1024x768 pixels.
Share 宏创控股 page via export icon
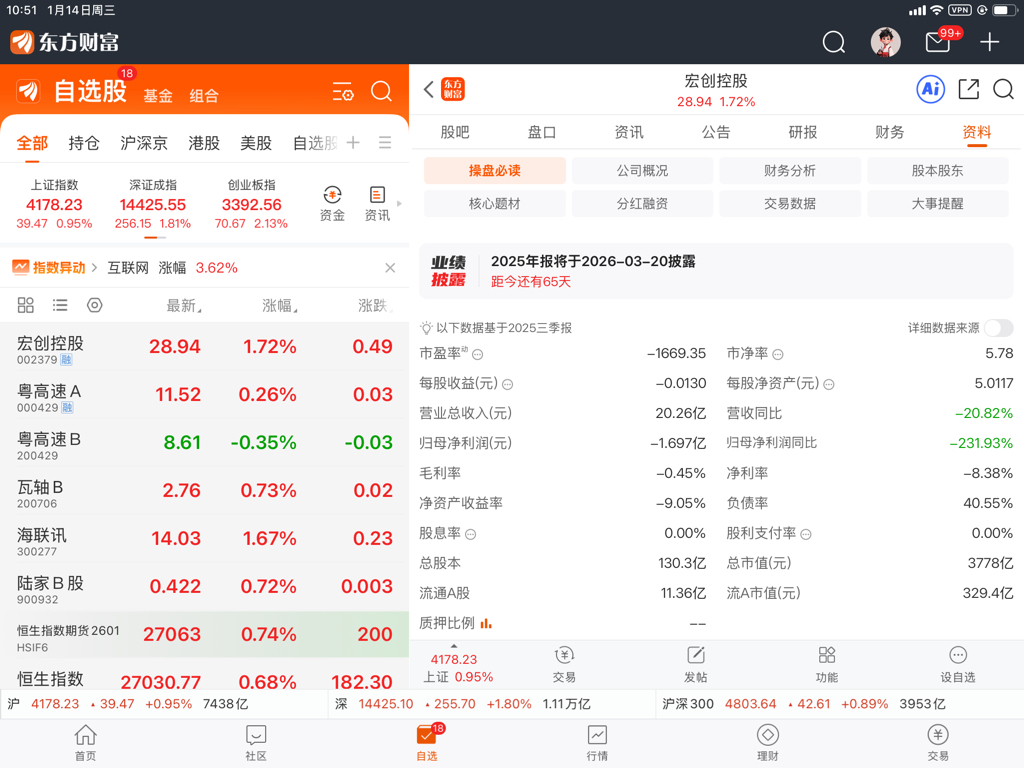tap(968, 89)
